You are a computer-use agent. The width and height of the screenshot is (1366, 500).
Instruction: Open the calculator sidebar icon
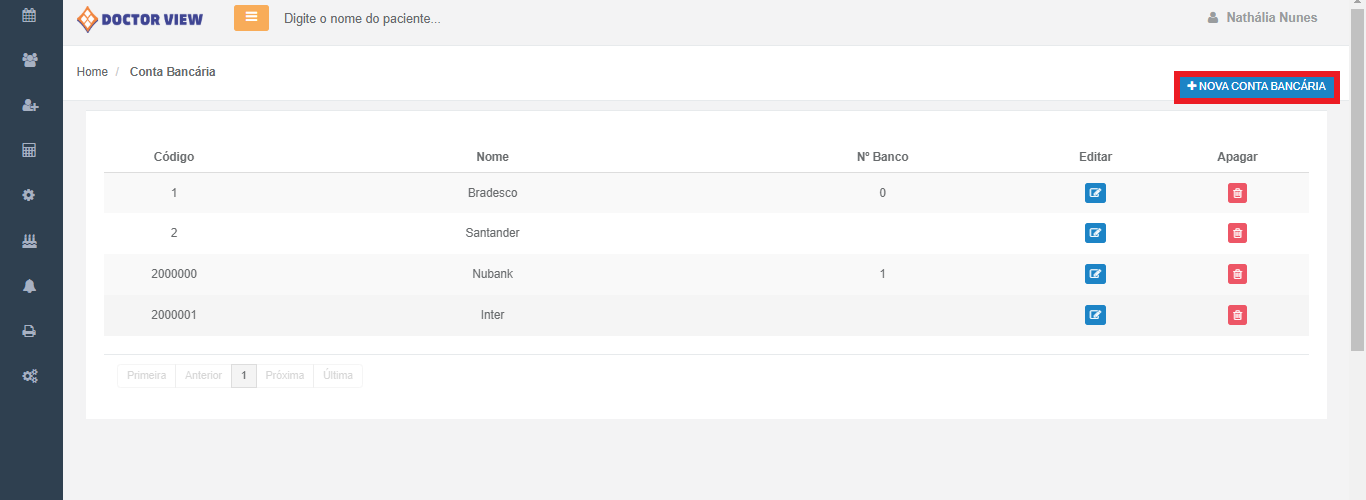pyautogui.click(x=29, y=150)
